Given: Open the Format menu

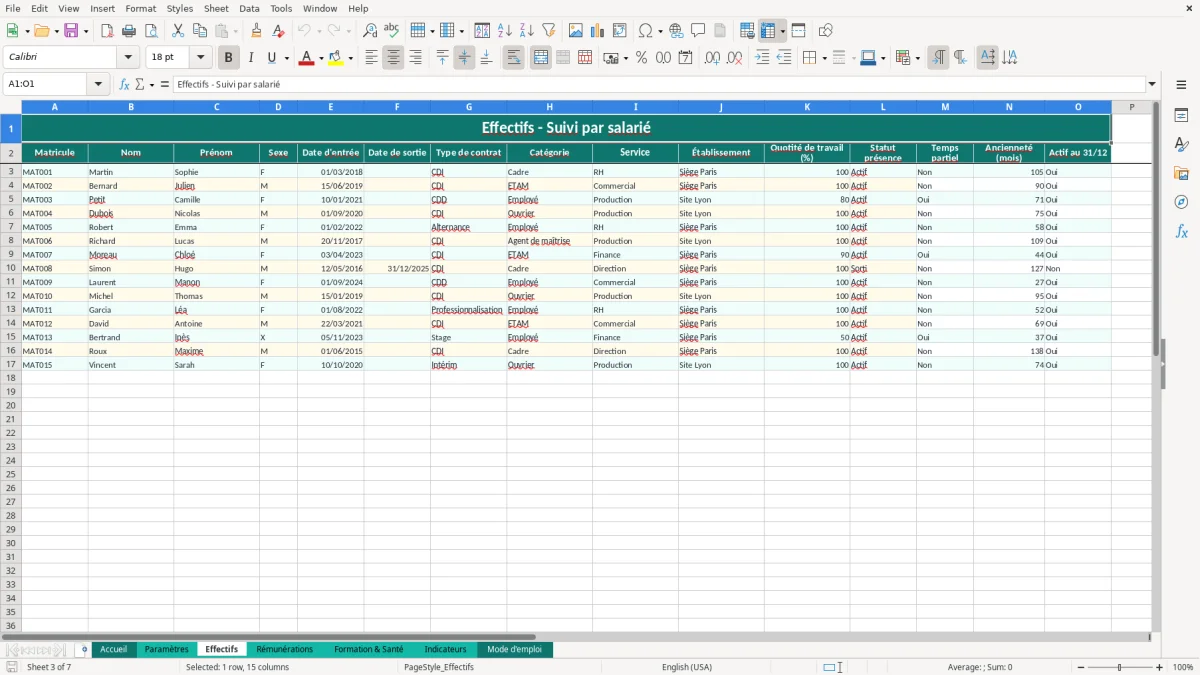Looking at the screenshot, I should [x=140, y=8].
